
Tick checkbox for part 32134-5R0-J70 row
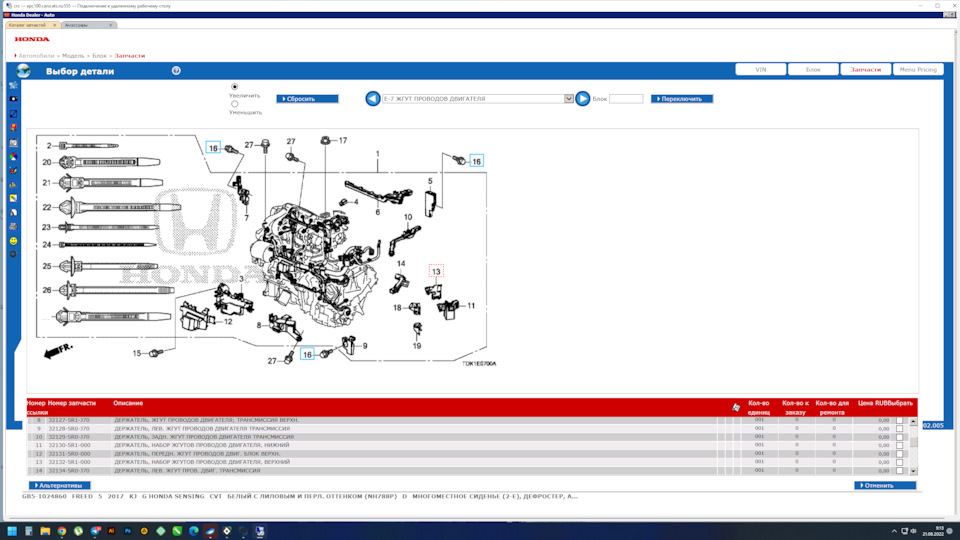click(899, 471)
